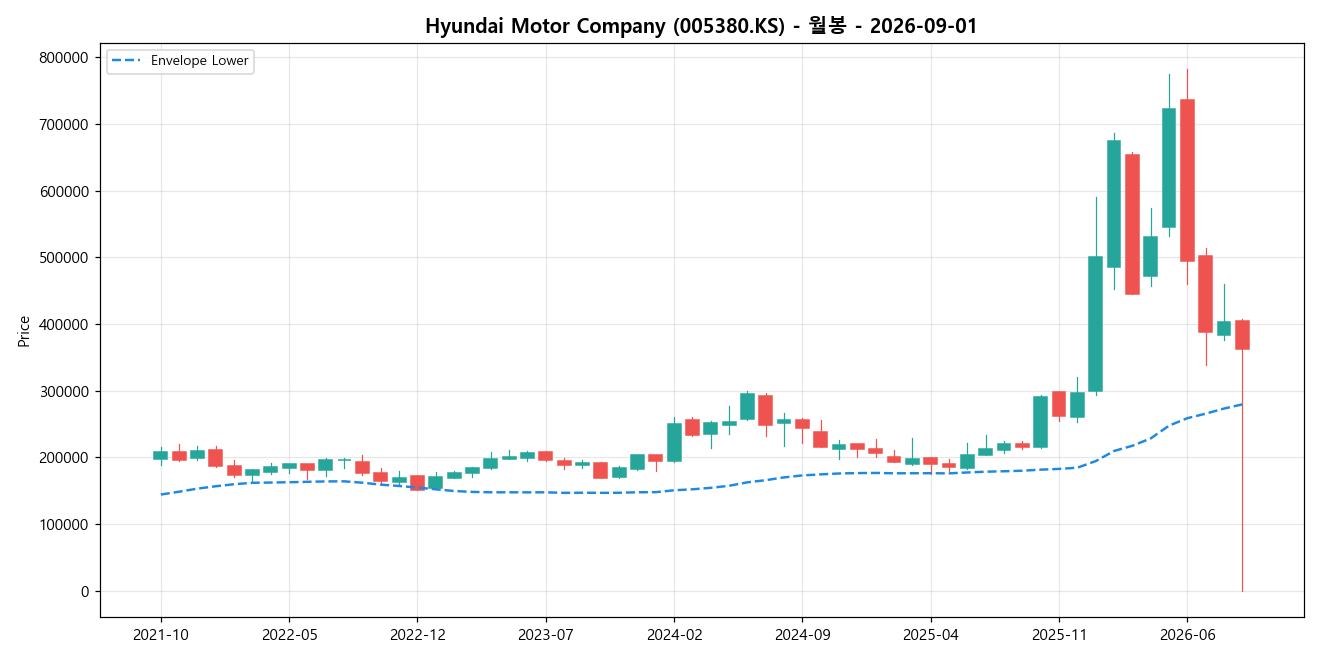Click the 2021-10 x-axis date label
This screenshot has height=660, width=1320.
pos(161,634)
